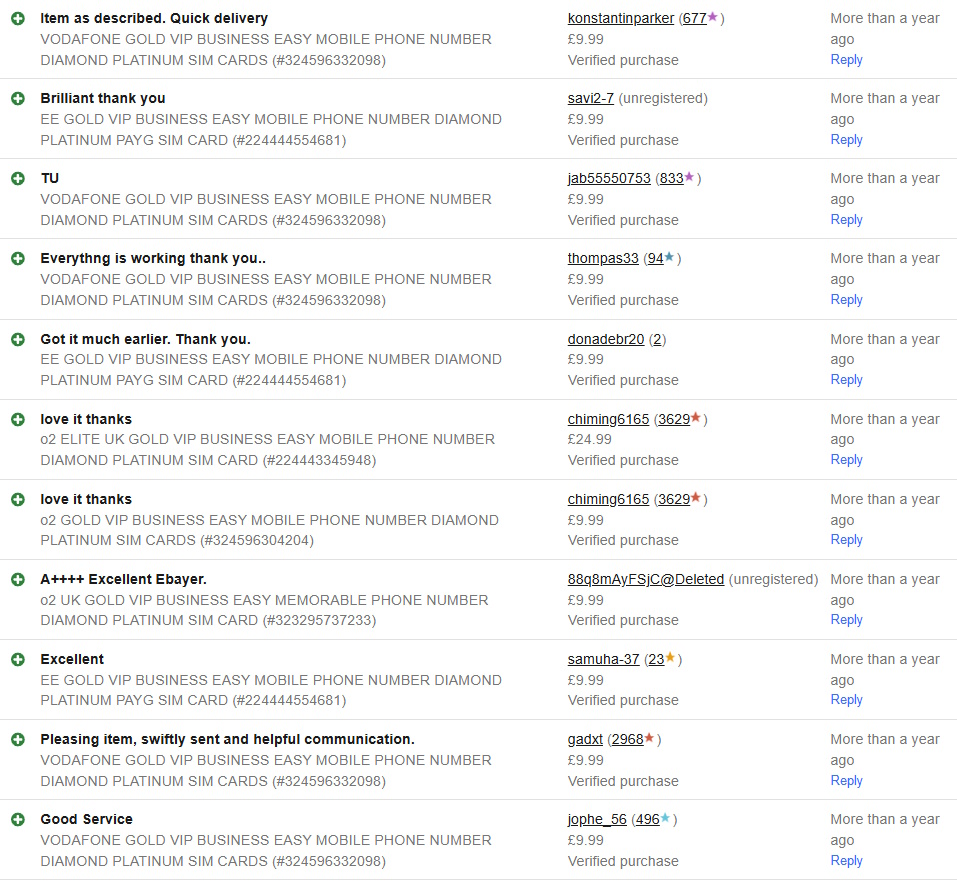The height and width of the screenshot is (883, 957).
Task: Reply to the "Got it much earlier" feedback
Action: coord(846,380)
